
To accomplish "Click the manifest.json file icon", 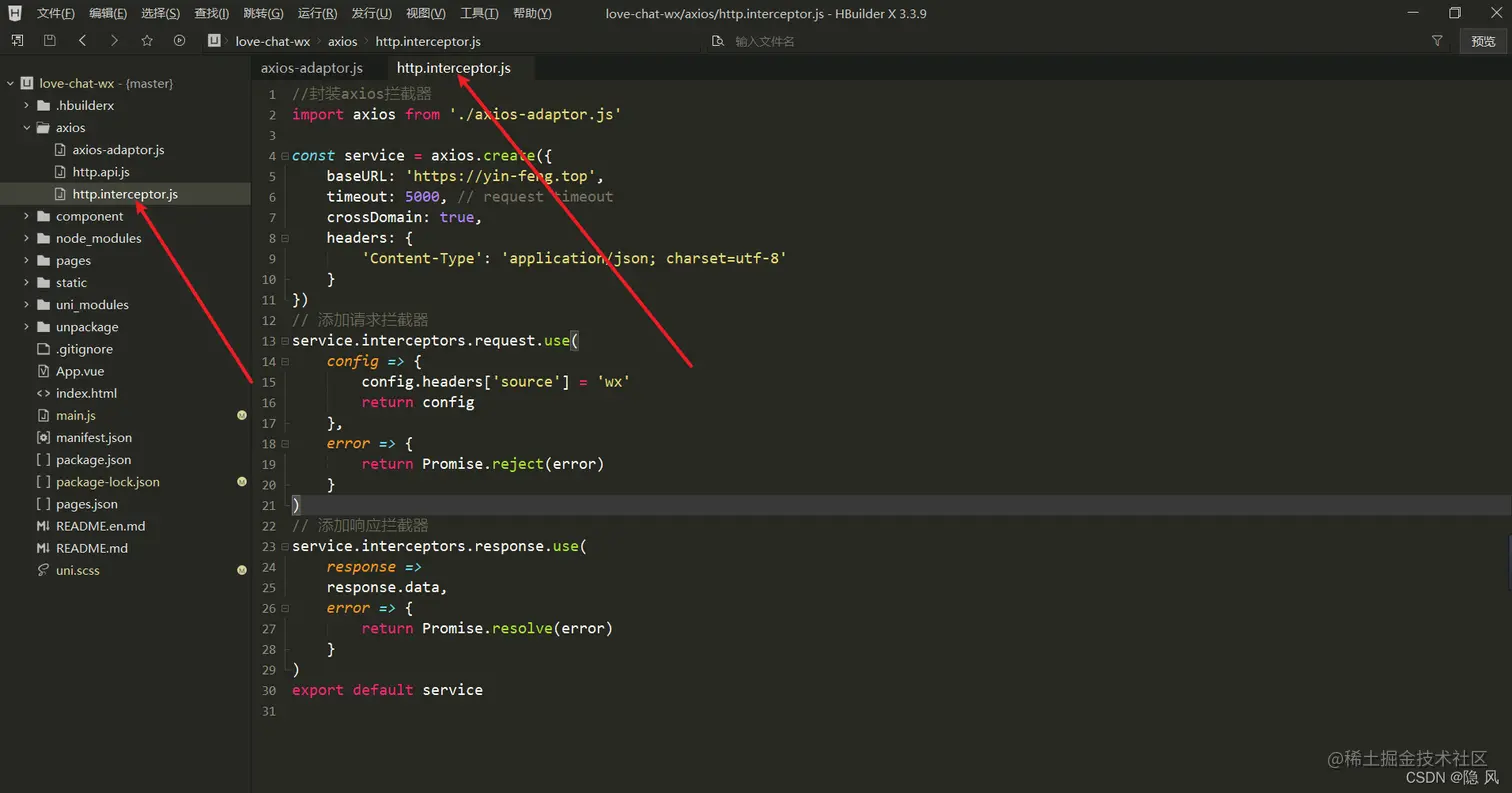I will 43,437.
